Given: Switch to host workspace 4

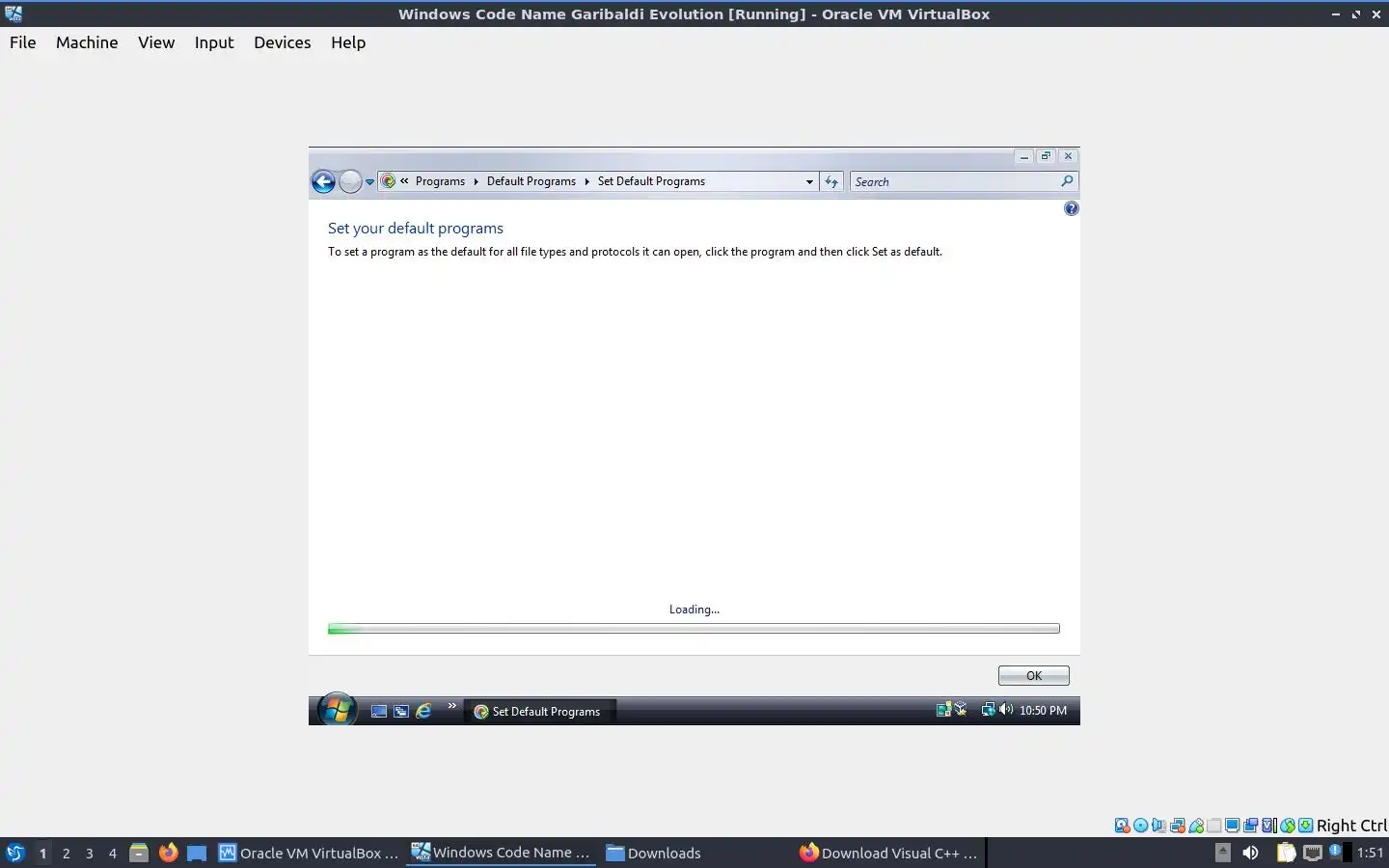Looking at the screenshot, I should pyautogui.click(x=113, y=853).
